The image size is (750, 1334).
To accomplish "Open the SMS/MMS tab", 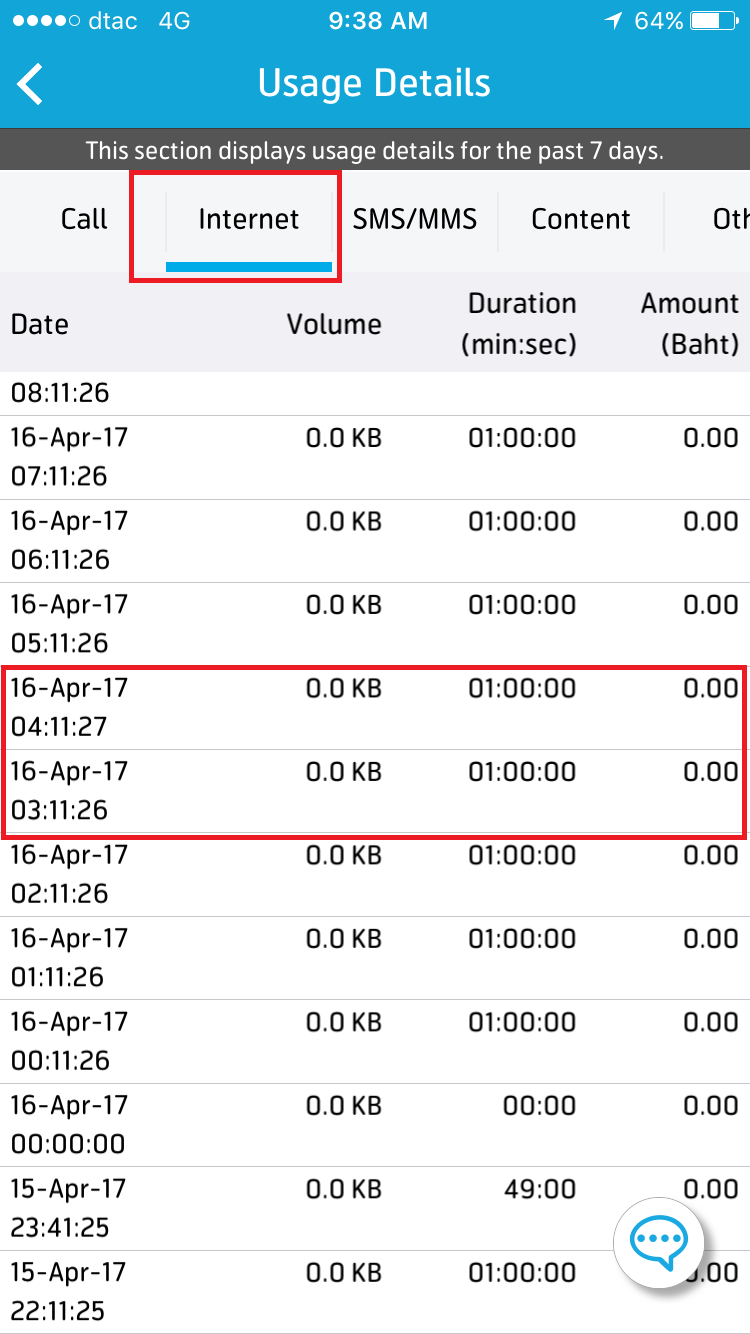I will (x=414, y=220).
